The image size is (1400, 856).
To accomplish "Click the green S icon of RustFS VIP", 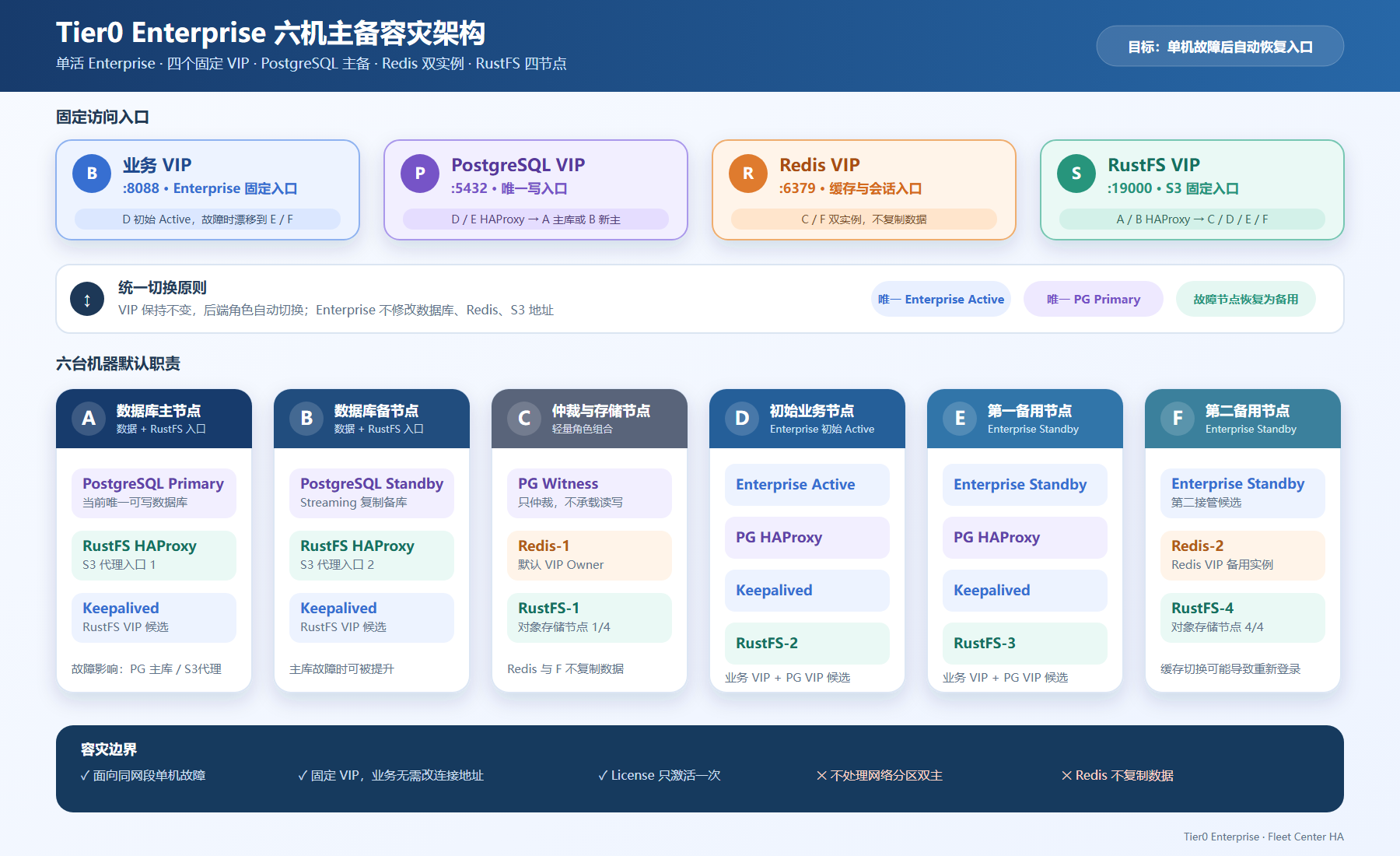I will (1076, 174).
